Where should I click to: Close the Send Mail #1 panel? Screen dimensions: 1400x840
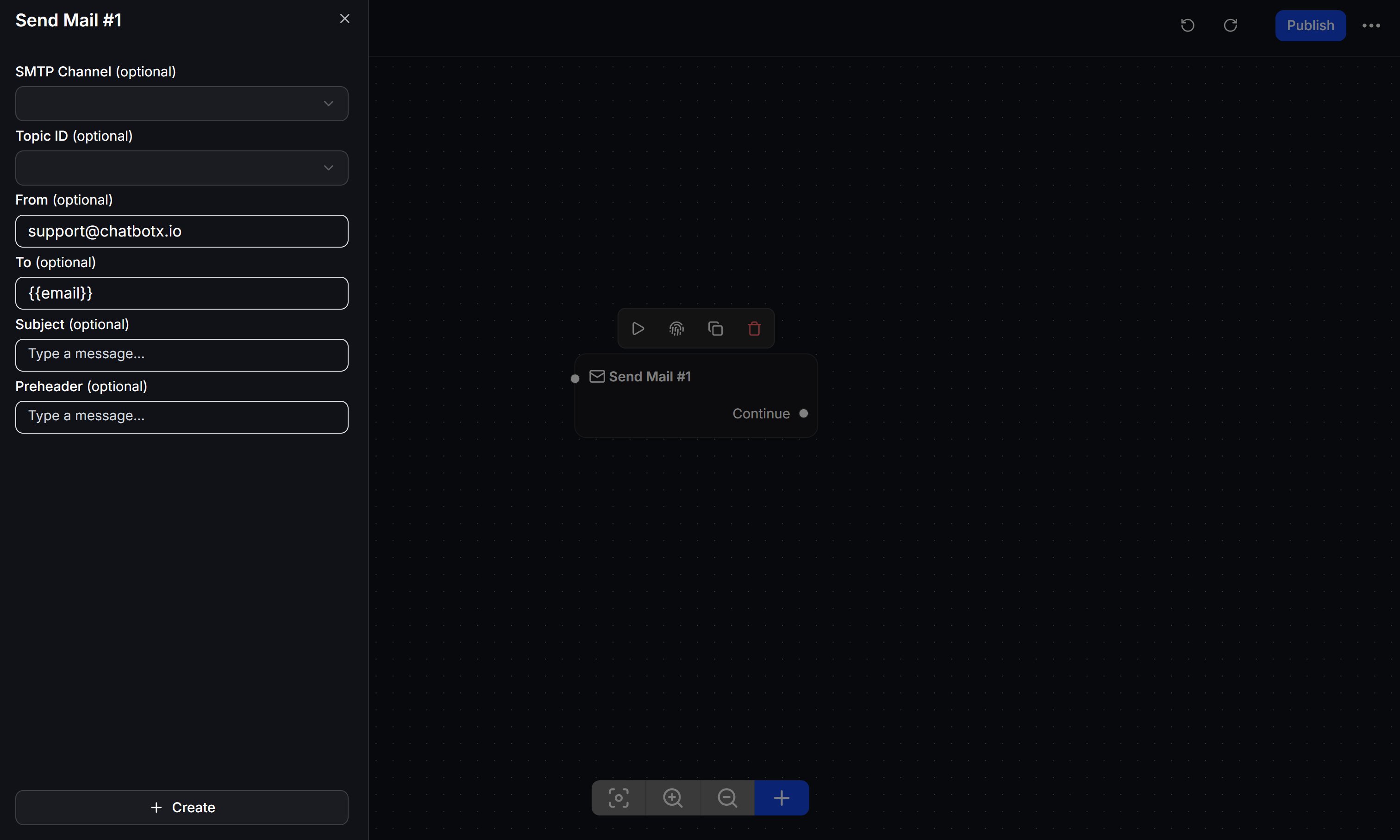coord(344,19)
